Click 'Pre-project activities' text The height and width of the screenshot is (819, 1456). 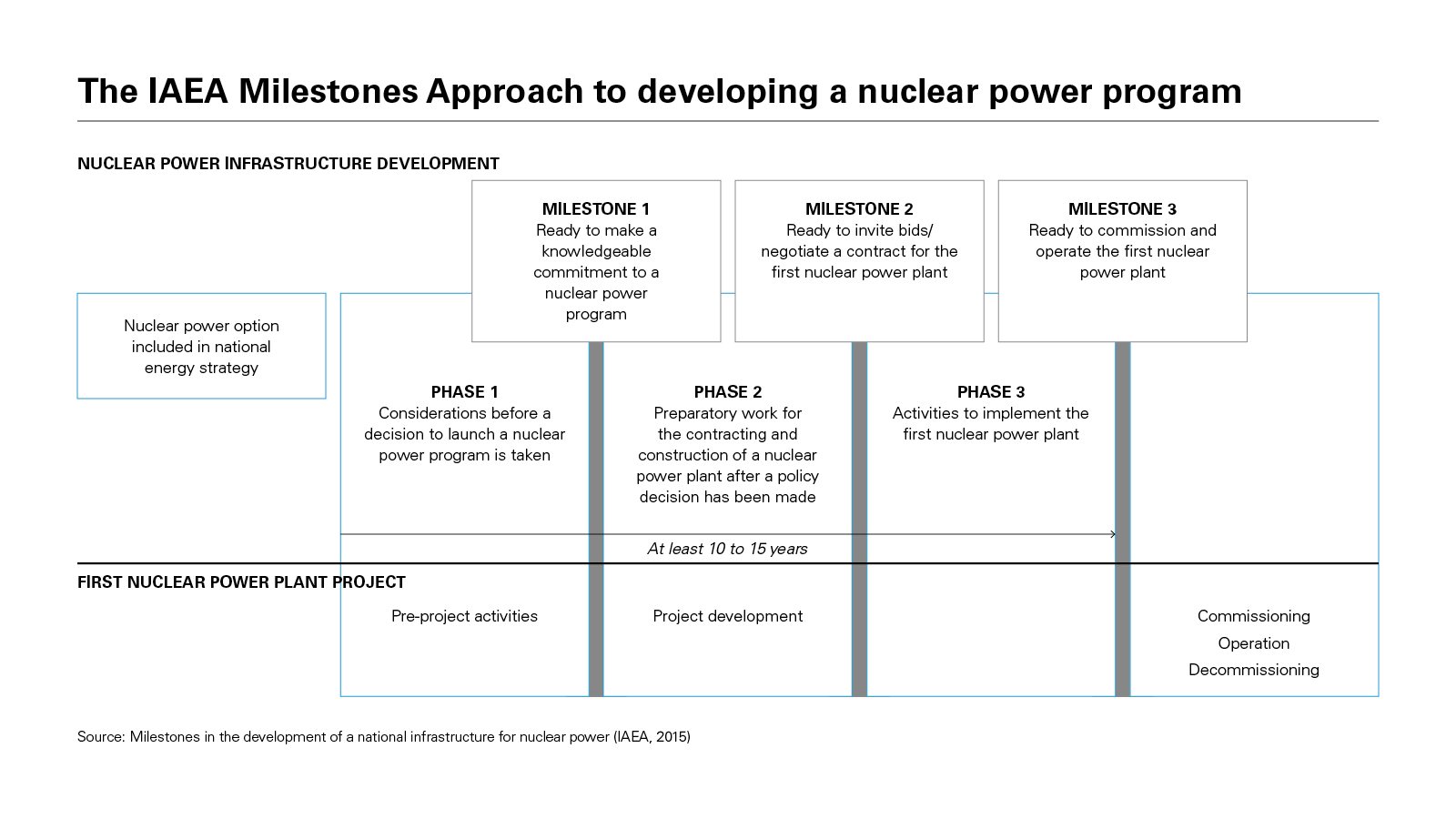click(x=464, y=616)
